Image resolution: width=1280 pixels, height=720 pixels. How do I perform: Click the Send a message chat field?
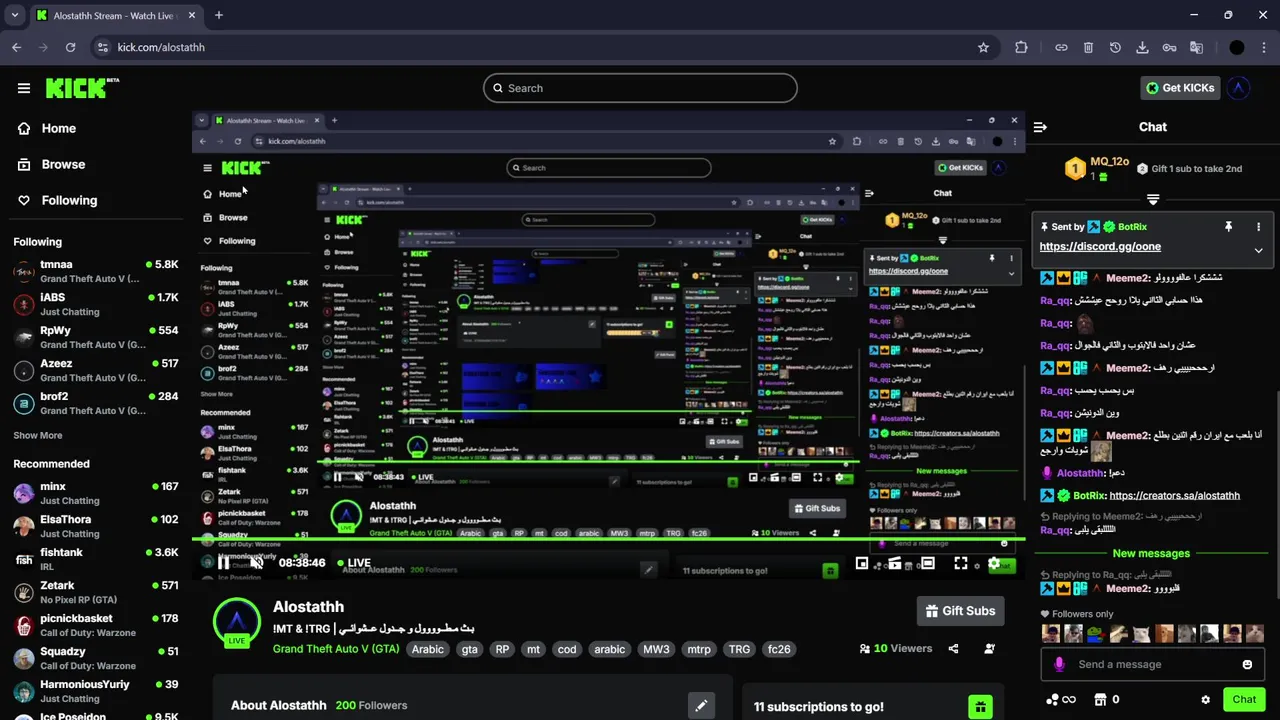point(1151,664)
